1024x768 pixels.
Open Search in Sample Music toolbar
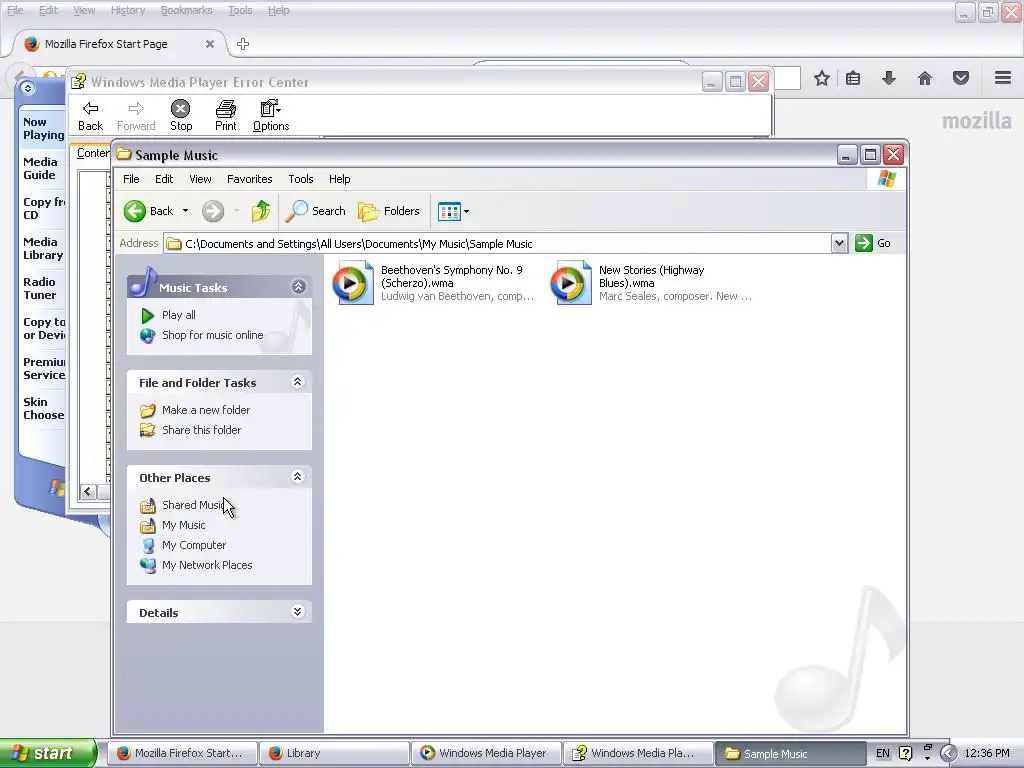[315, 211]
